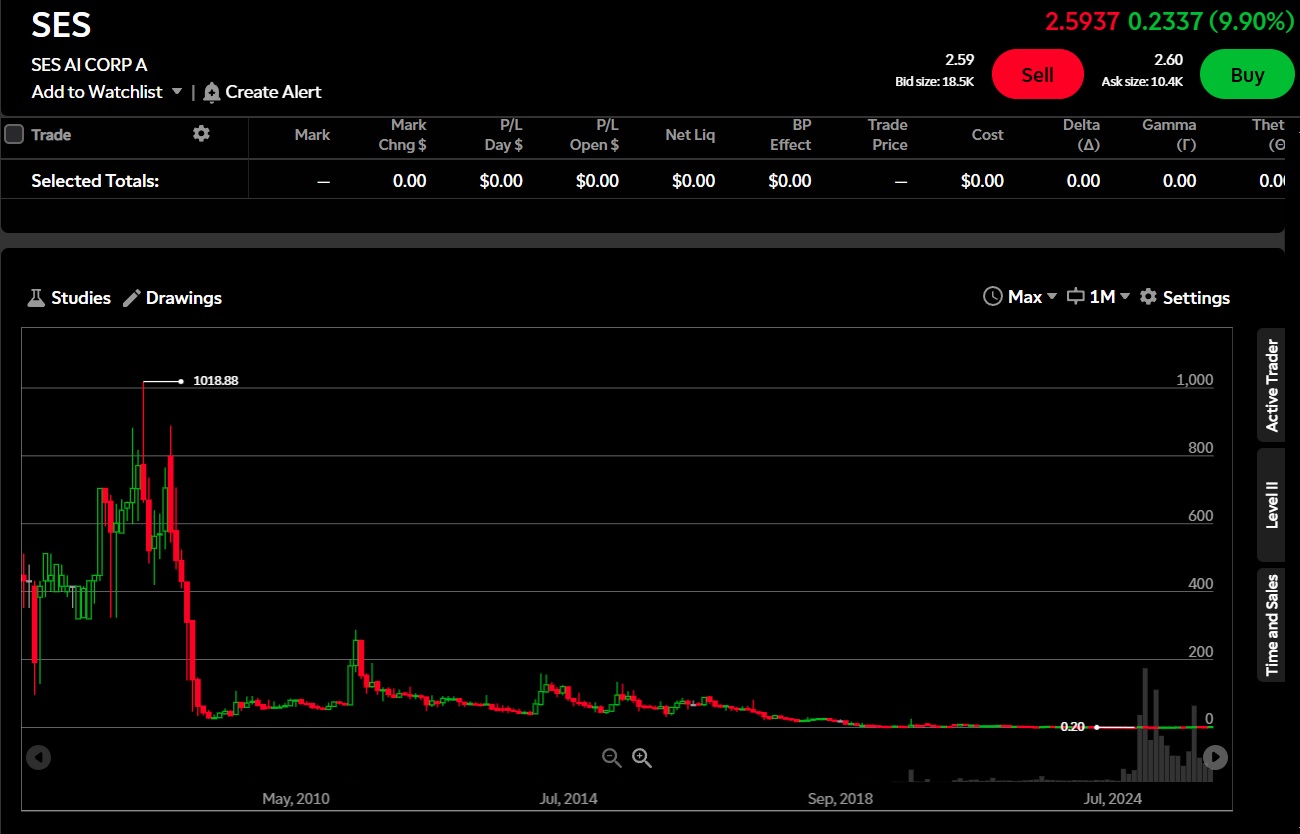
Task: Click the SES ticker symbol heading
Action: (61, 25)
